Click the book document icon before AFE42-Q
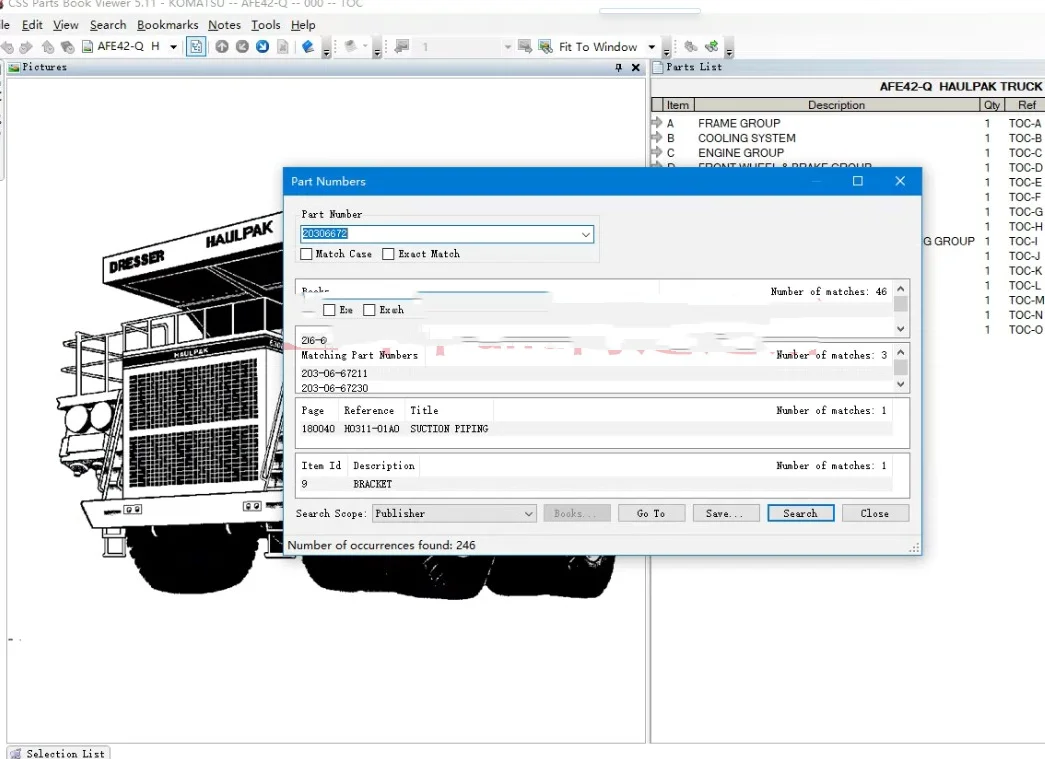Screen dimensions: 1045x759 click(x=87, y=47)
